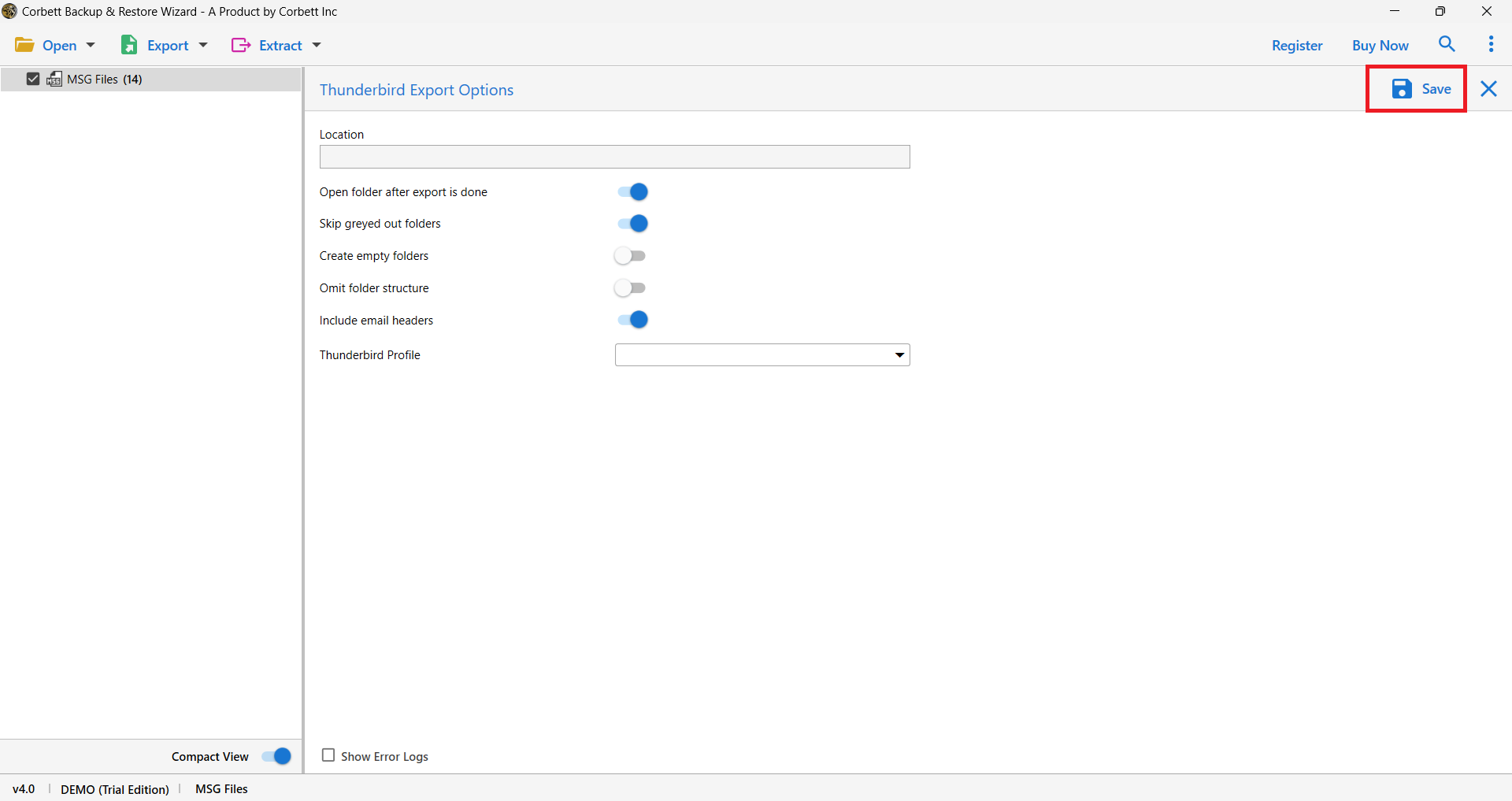The height and width of the screenshot is (801, 1512).
Task: Toggle Open folder after export is done
Action: (x=632, y=192)
